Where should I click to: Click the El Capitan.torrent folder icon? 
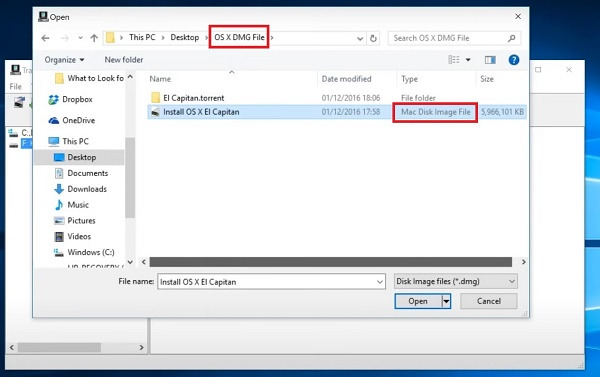tap(155, 98)
